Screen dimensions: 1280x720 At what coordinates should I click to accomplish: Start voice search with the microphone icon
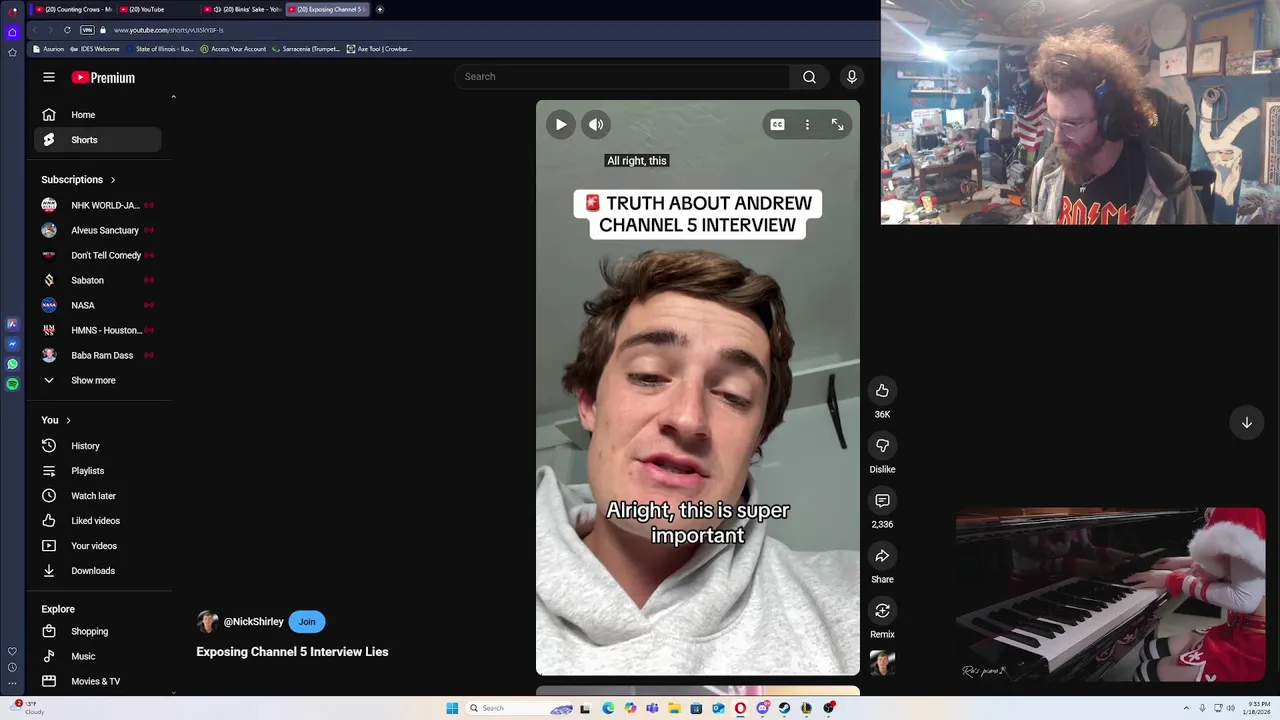(852, 77)
